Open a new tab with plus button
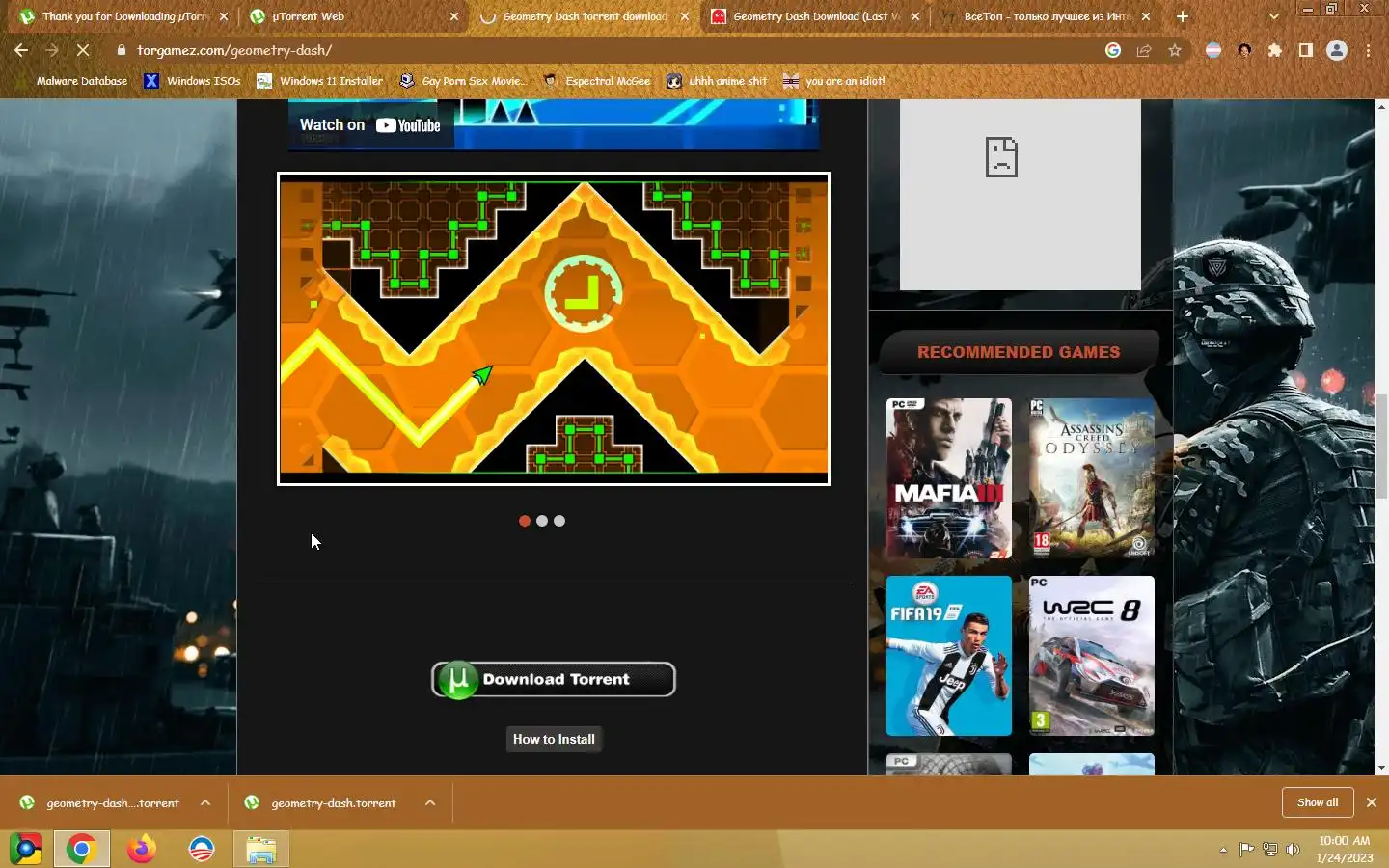This screenshot has height=868, width=1389. [1183, 16]
